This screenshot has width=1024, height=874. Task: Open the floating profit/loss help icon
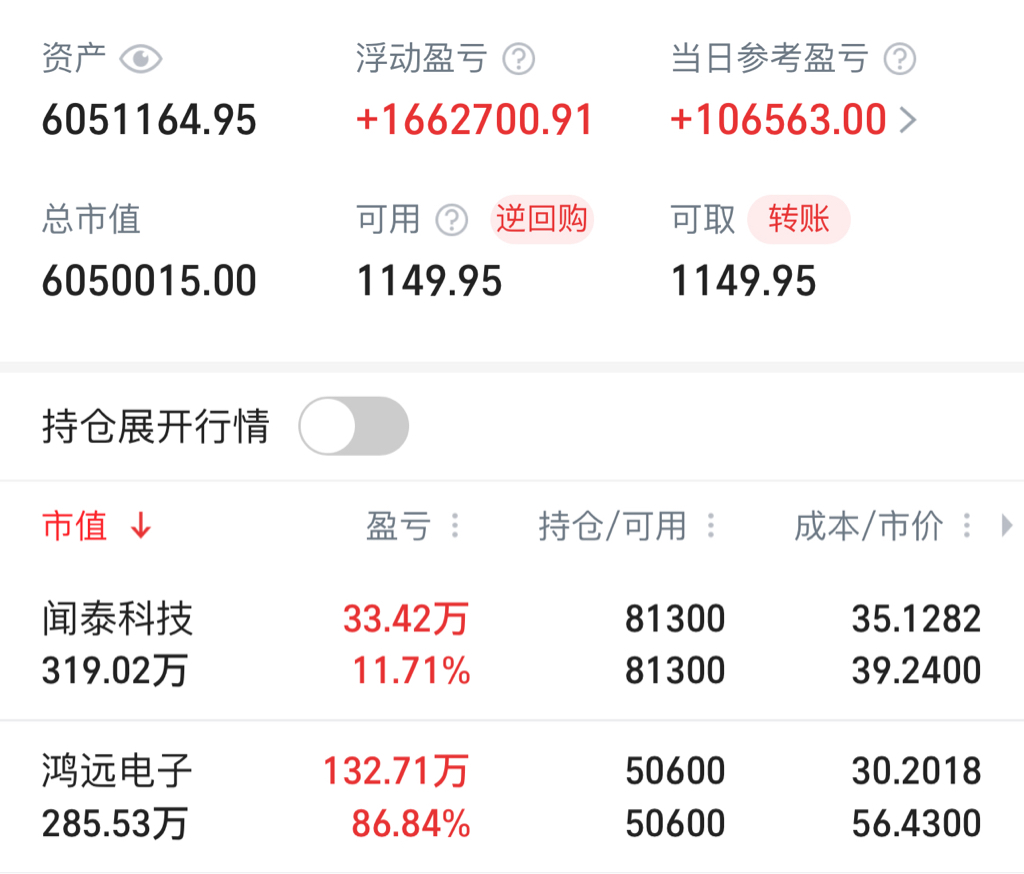pos(519,59)
